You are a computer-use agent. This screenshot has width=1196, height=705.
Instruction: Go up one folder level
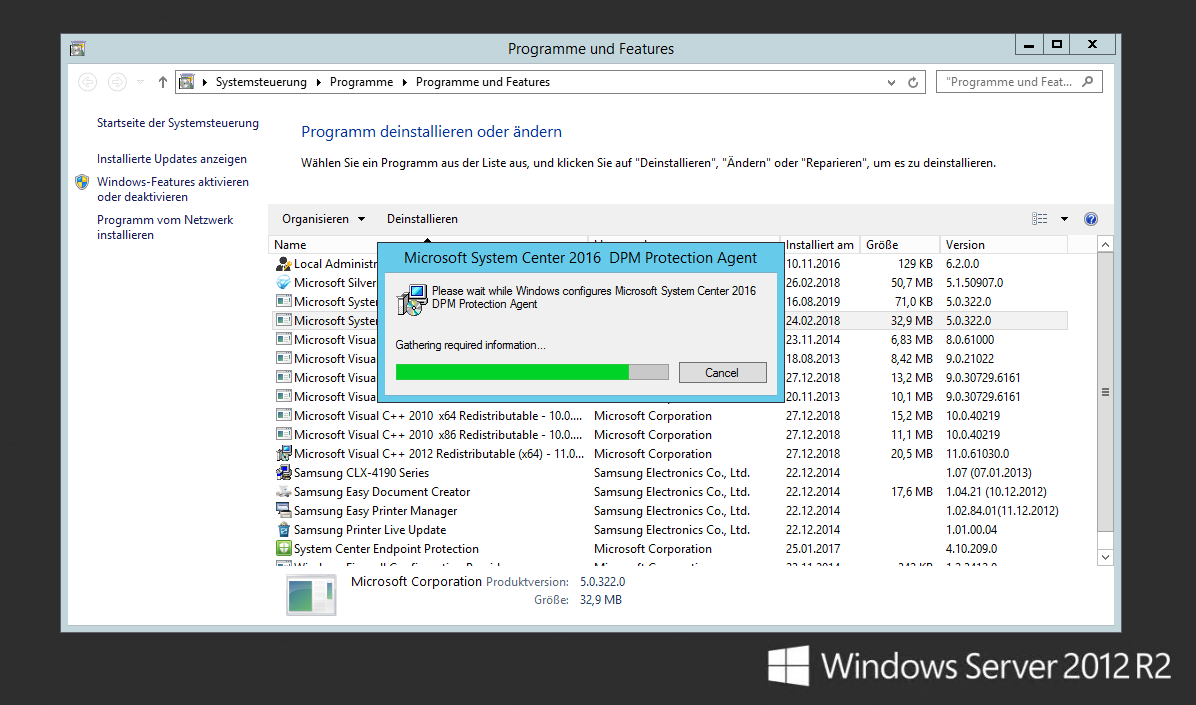point(162,82)
